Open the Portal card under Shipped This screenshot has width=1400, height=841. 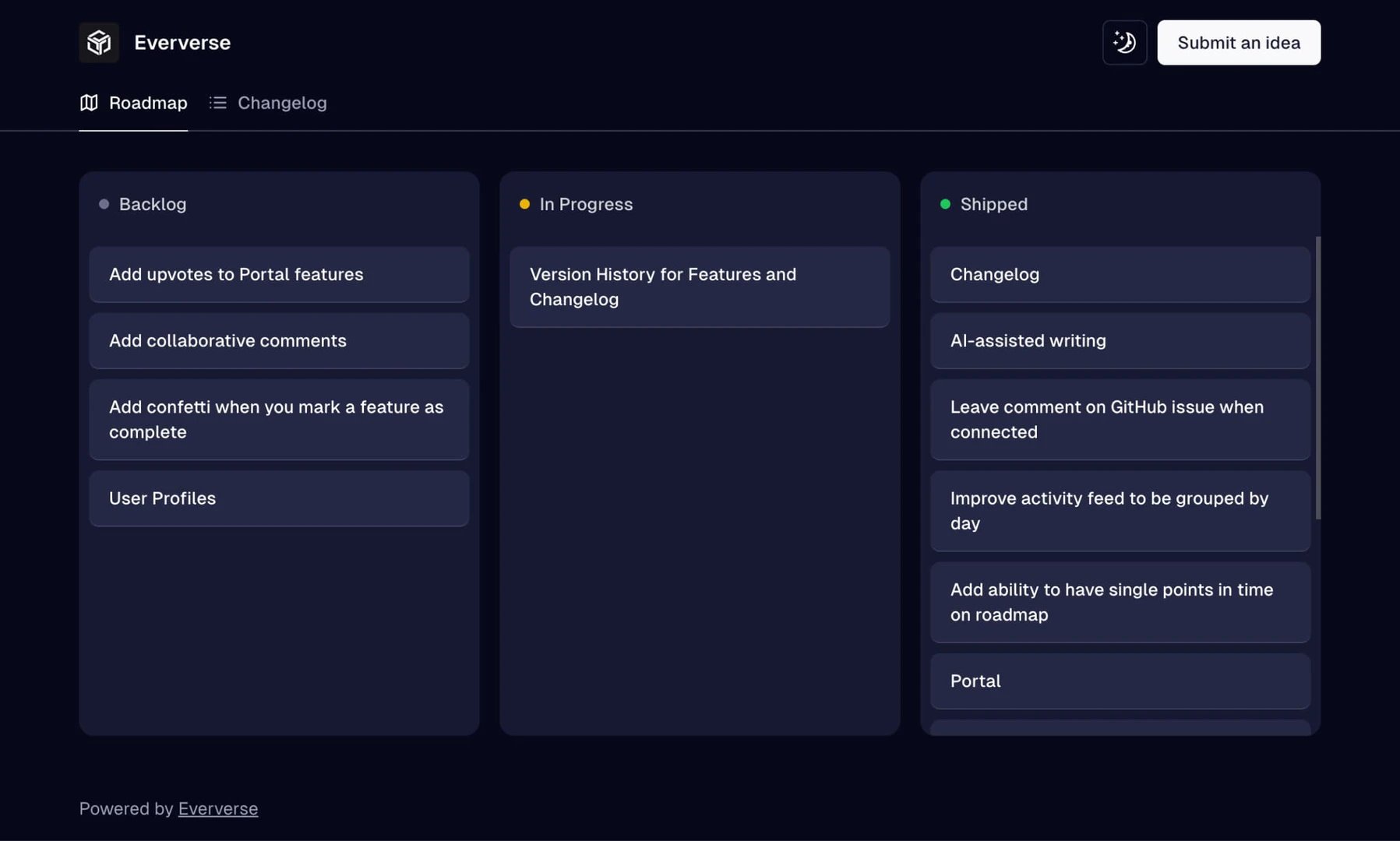pyautogui.click(x=1120, y=681)
